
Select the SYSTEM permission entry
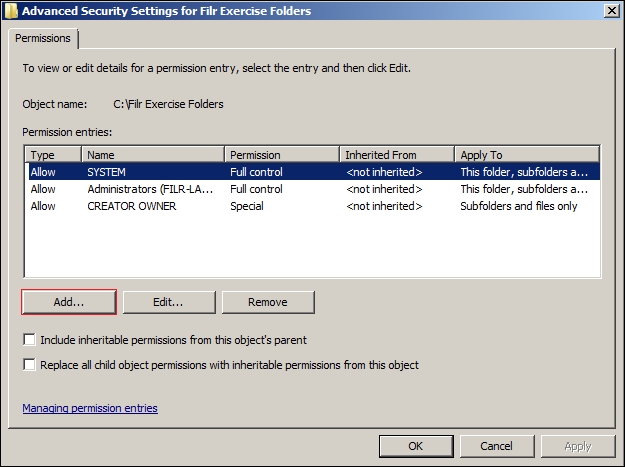click(314, 172)
